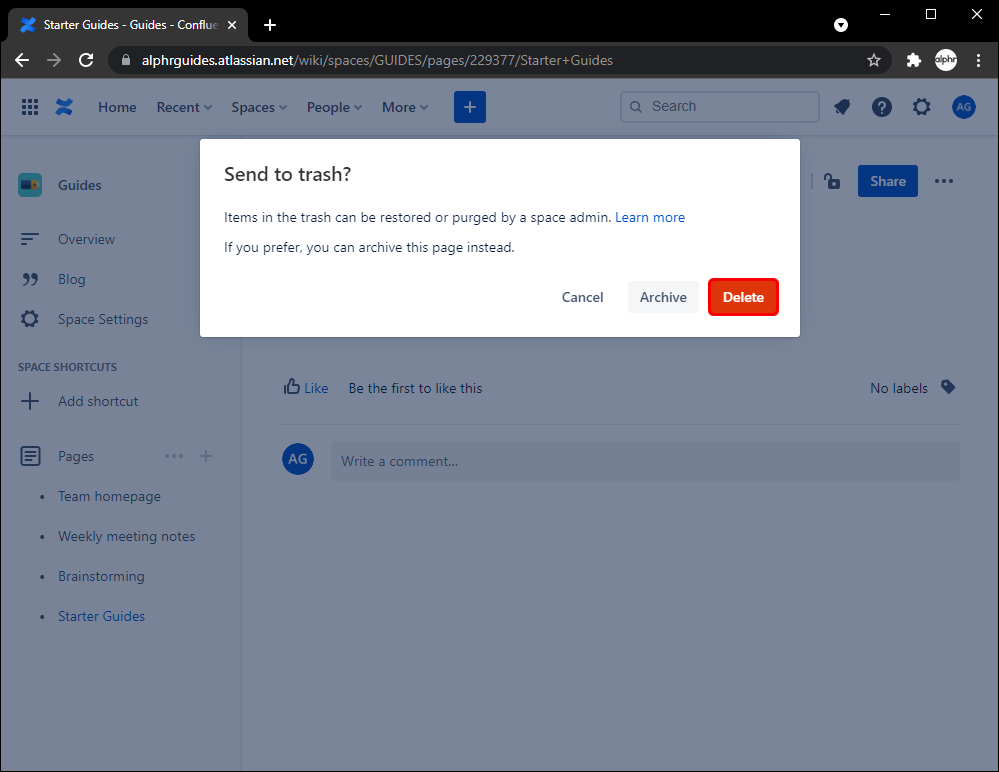Click the Confluence logo icon
The width and height of the screenshot is (999, 772).
(64, 107)
